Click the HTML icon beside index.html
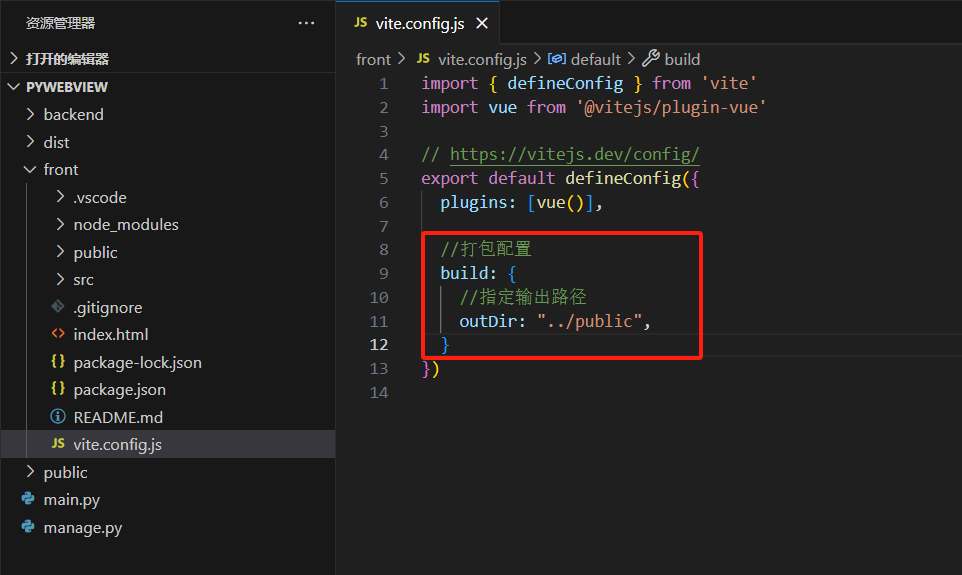The height and width of the screenshot is (575, 962). 58,334
